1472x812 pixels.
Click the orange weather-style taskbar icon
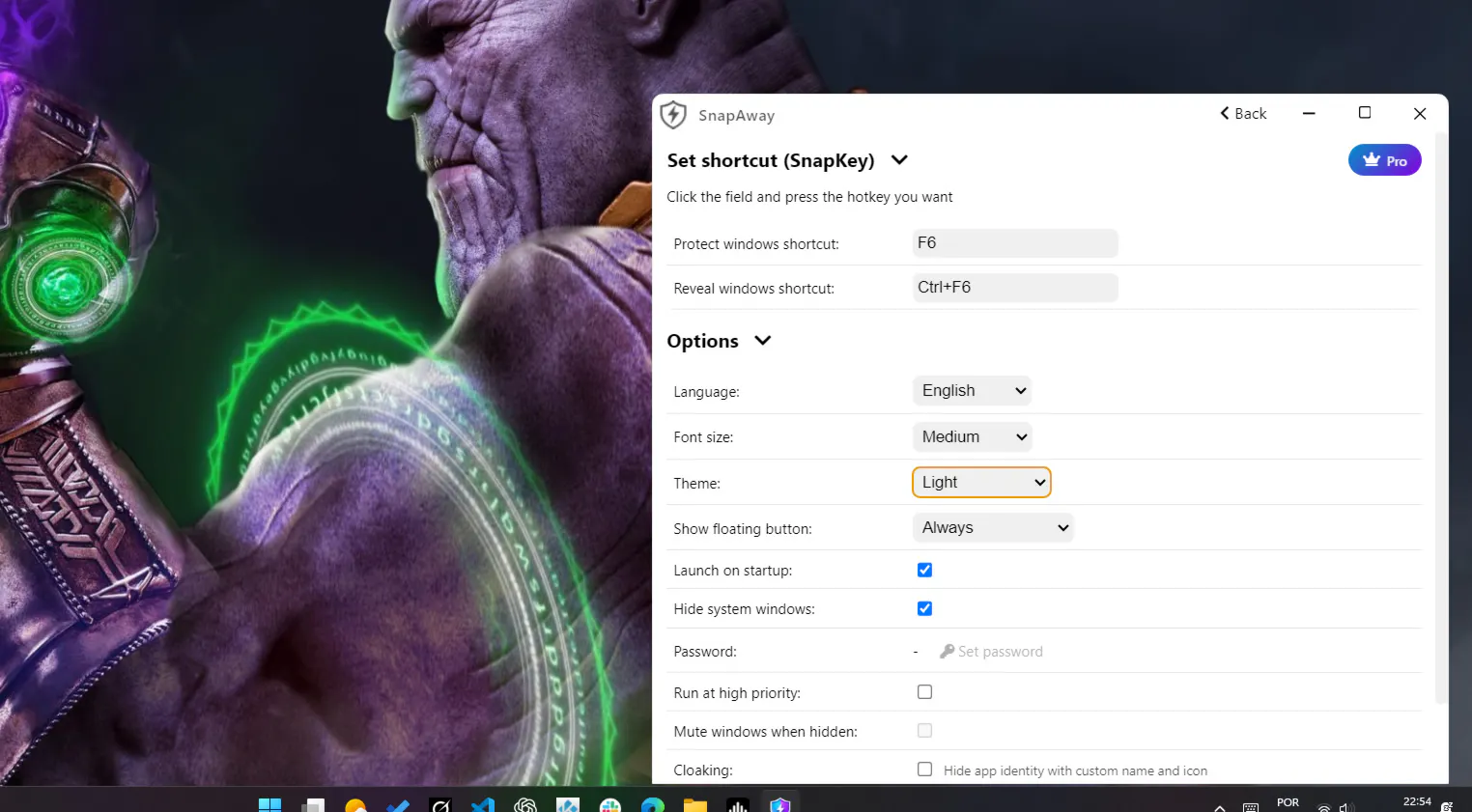pos(355,805)
